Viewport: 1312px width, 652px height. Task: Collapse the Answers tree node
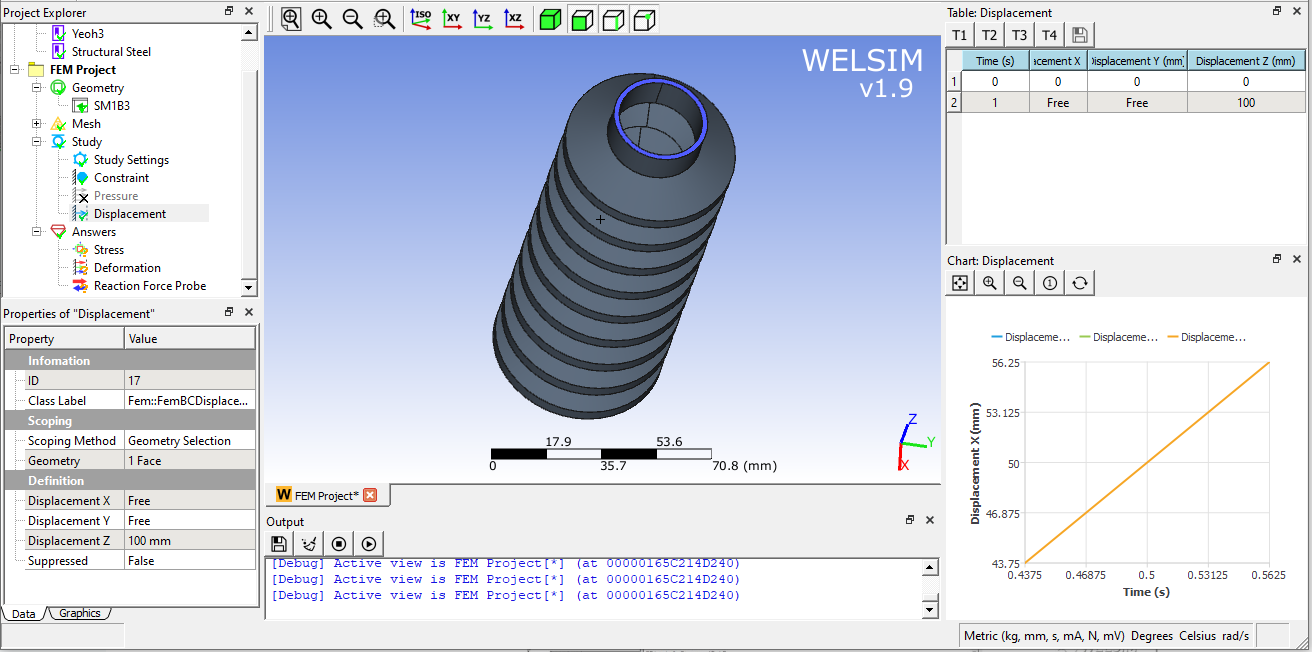click(37, 232)
